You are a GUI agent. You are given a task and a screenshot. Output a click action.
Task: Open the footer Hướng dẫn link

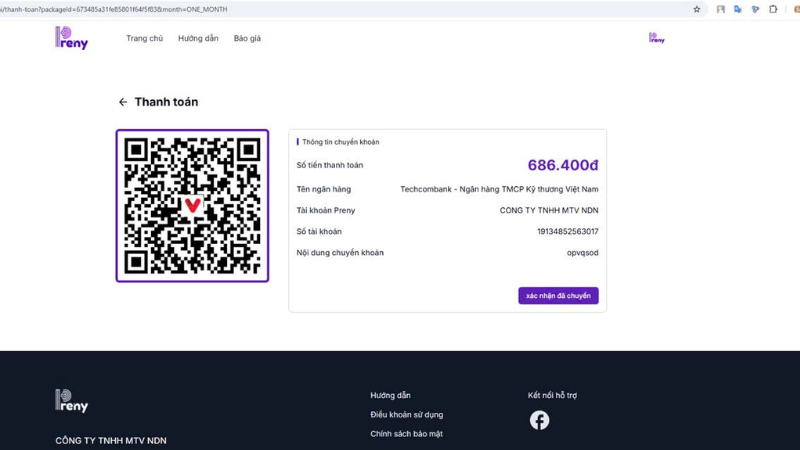coord(390,396)
